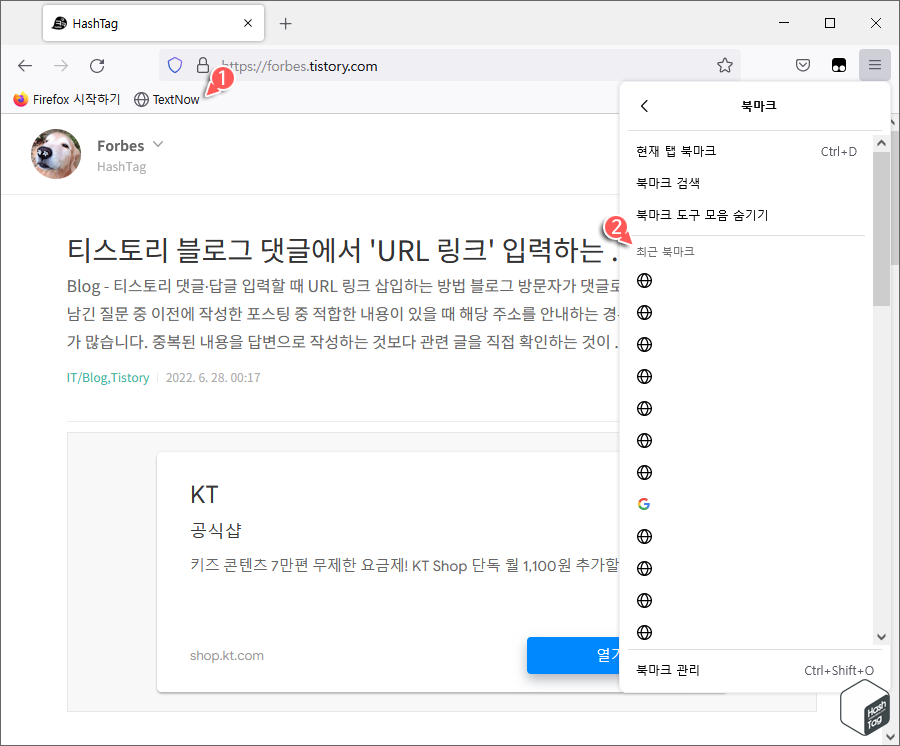The width and height of the screenshot is (900, 746).
Task: Save the page to Pocket
Action: pos(802,65)
